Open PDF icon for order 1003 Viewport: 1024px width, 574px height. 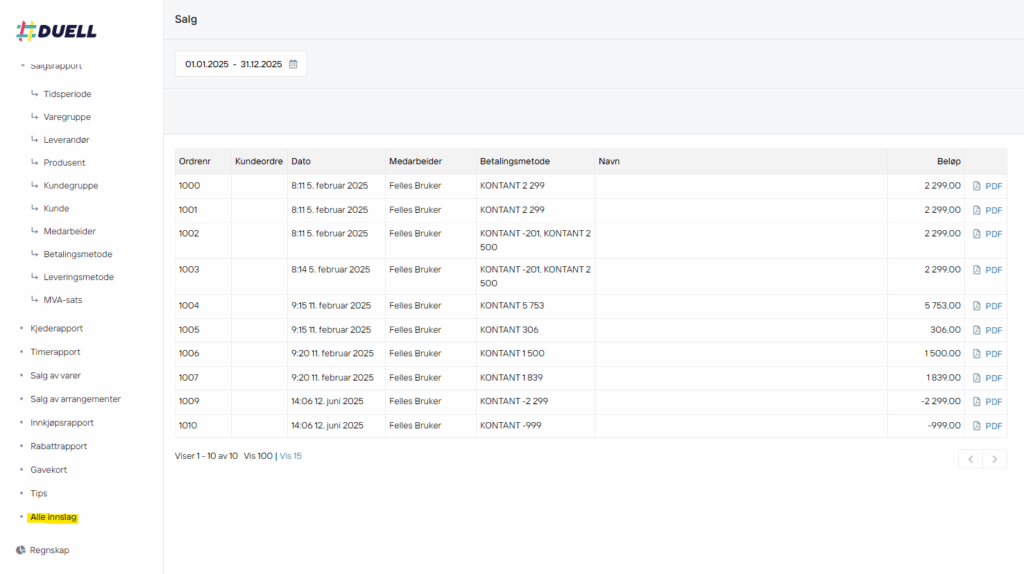[977, 270]
